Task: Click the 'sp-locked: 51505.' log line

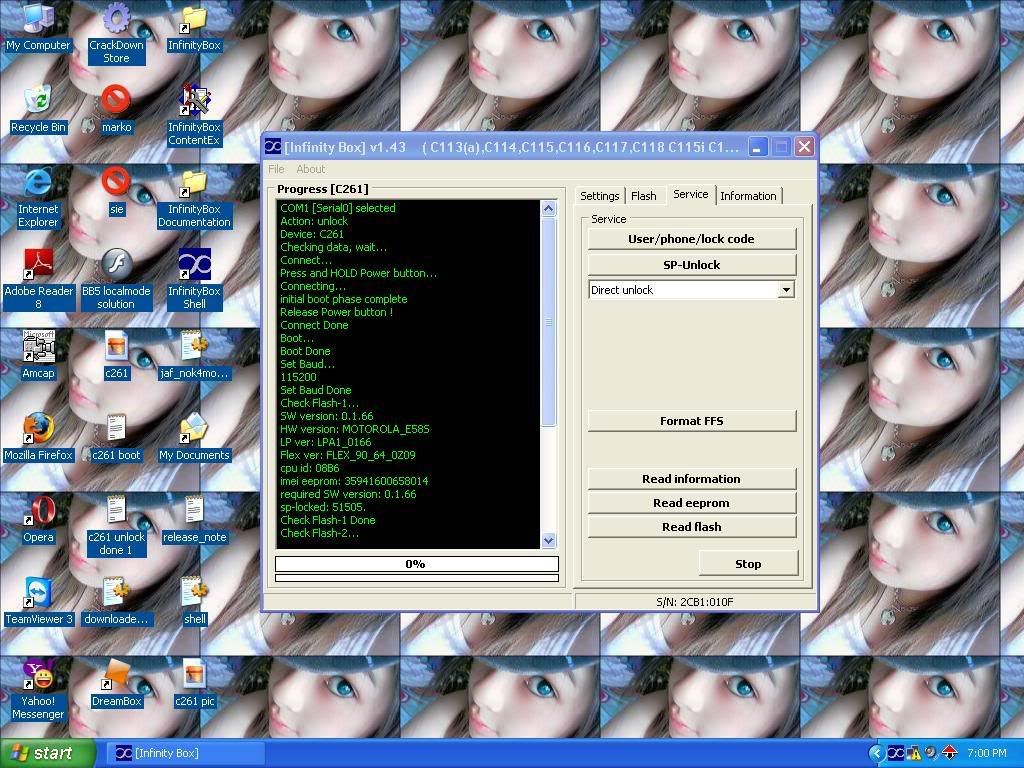Action: (323, 507)
